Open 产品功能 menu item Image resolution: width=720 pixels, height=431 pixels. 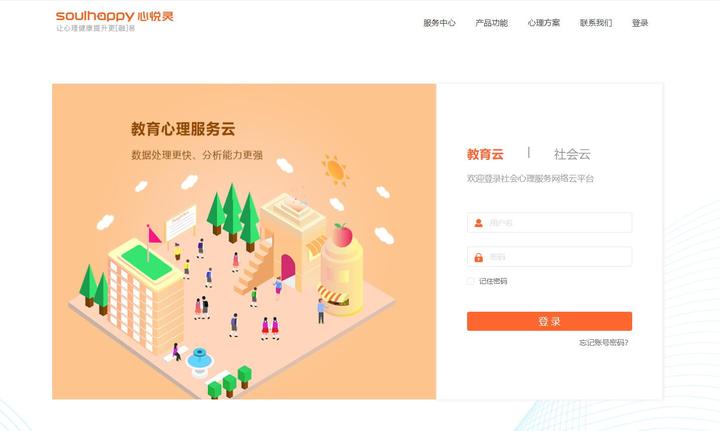point(491,23)
